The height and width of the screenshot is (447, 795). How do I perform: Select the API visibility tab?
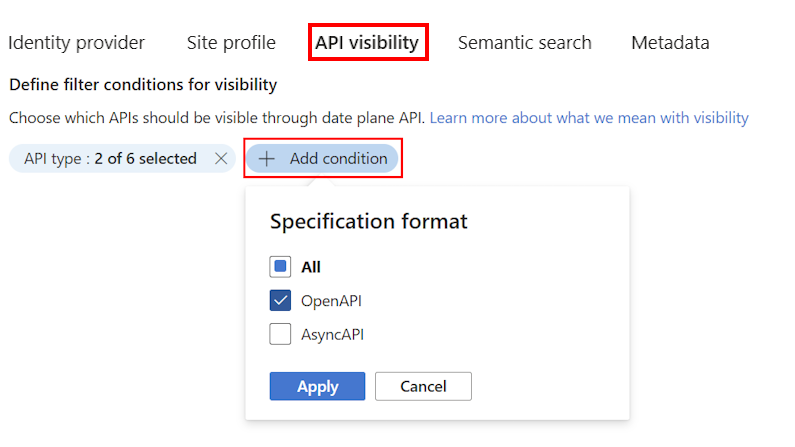367,43
